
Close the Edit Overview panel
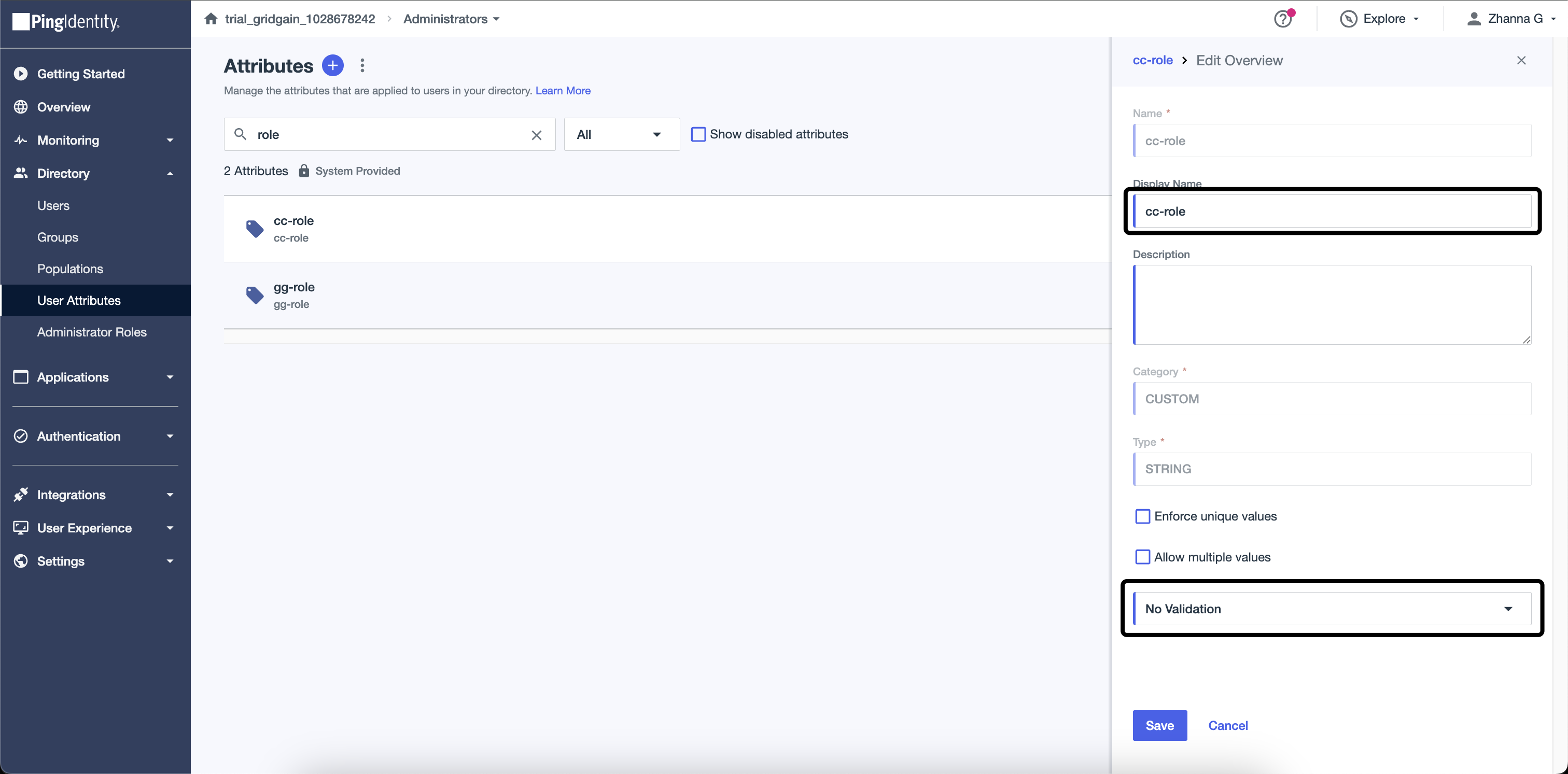click(x=1521, y=60)
